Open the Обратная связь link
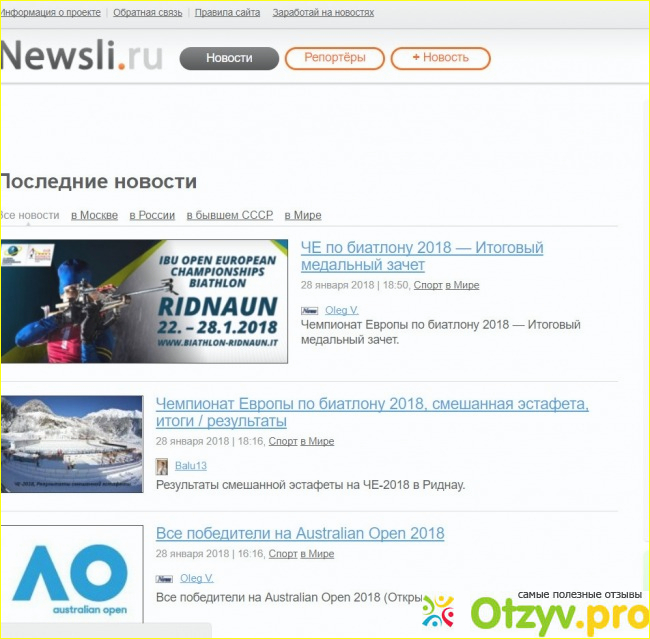Screen dimensions: 650x639 point(148,13)
